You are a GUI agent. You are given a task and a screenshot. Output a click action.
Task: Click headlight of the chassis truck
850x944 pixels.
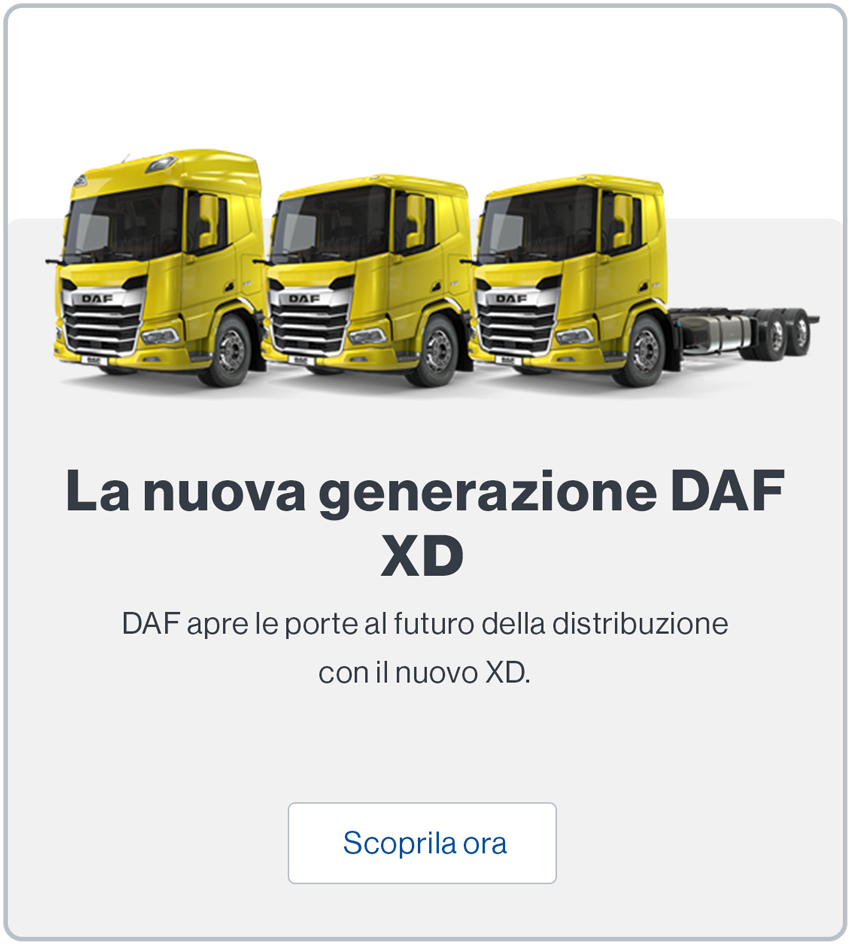point(573,335)
